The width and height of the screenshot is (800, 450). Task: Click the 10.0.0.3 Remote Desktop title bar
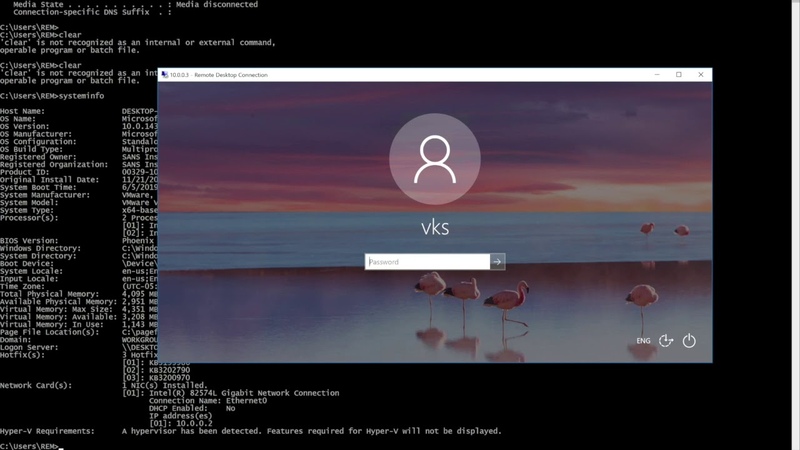coord(400,75)
